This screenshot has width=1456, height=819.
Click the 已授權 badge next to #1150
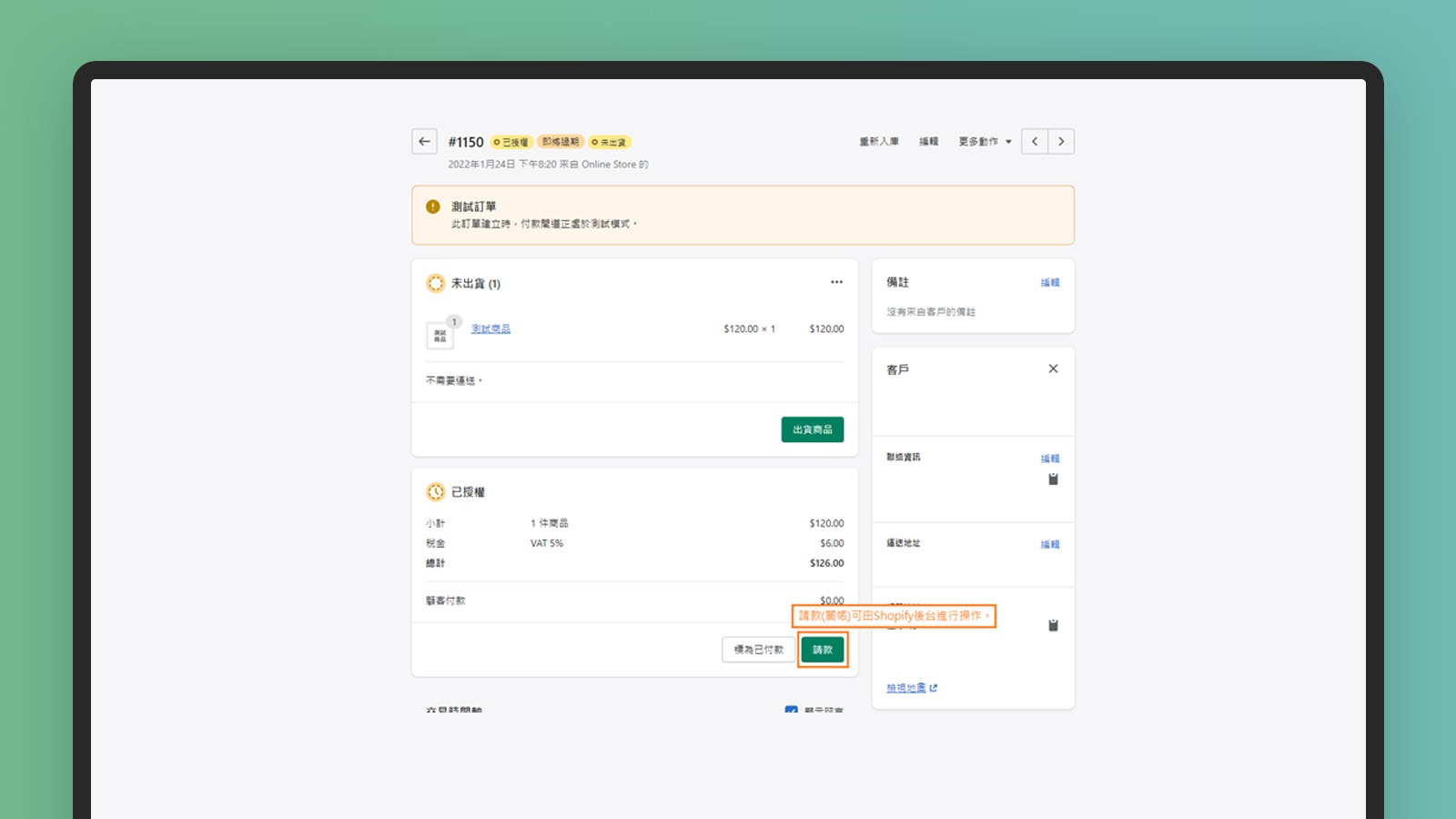coord(511,142)
